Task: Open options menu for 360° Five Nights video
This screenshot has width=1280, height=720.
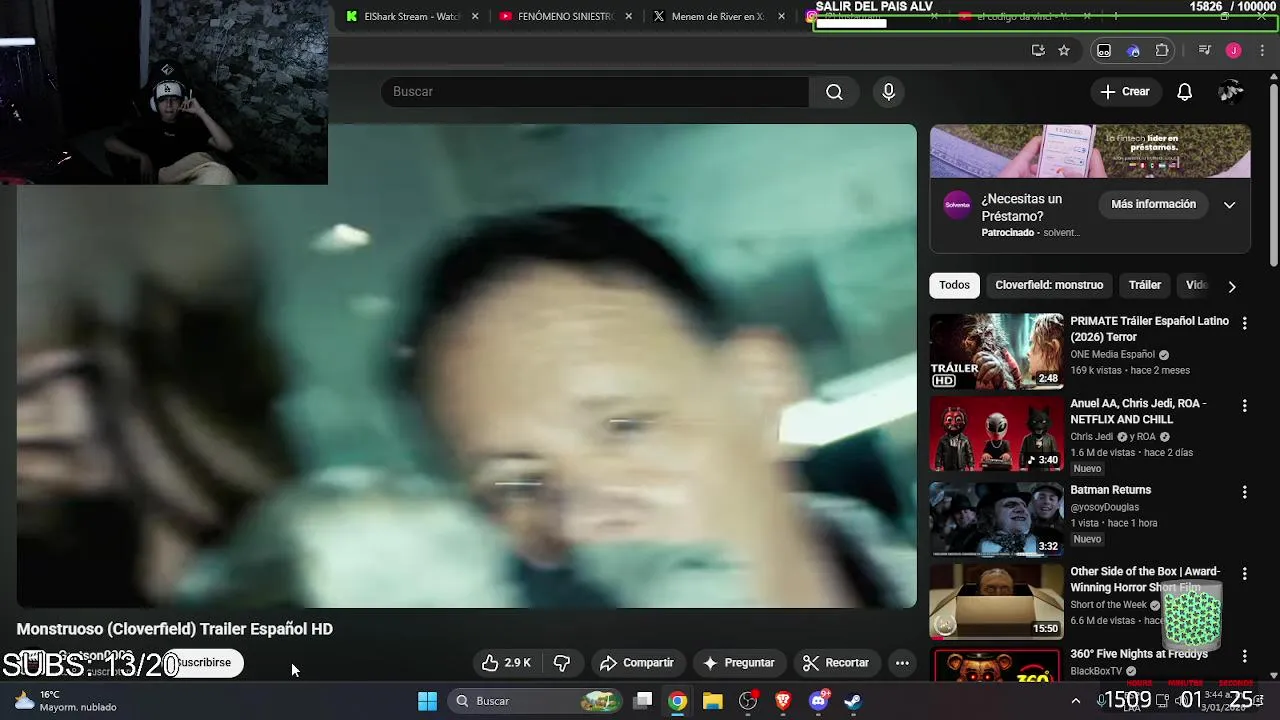Action: (1244, 656)
